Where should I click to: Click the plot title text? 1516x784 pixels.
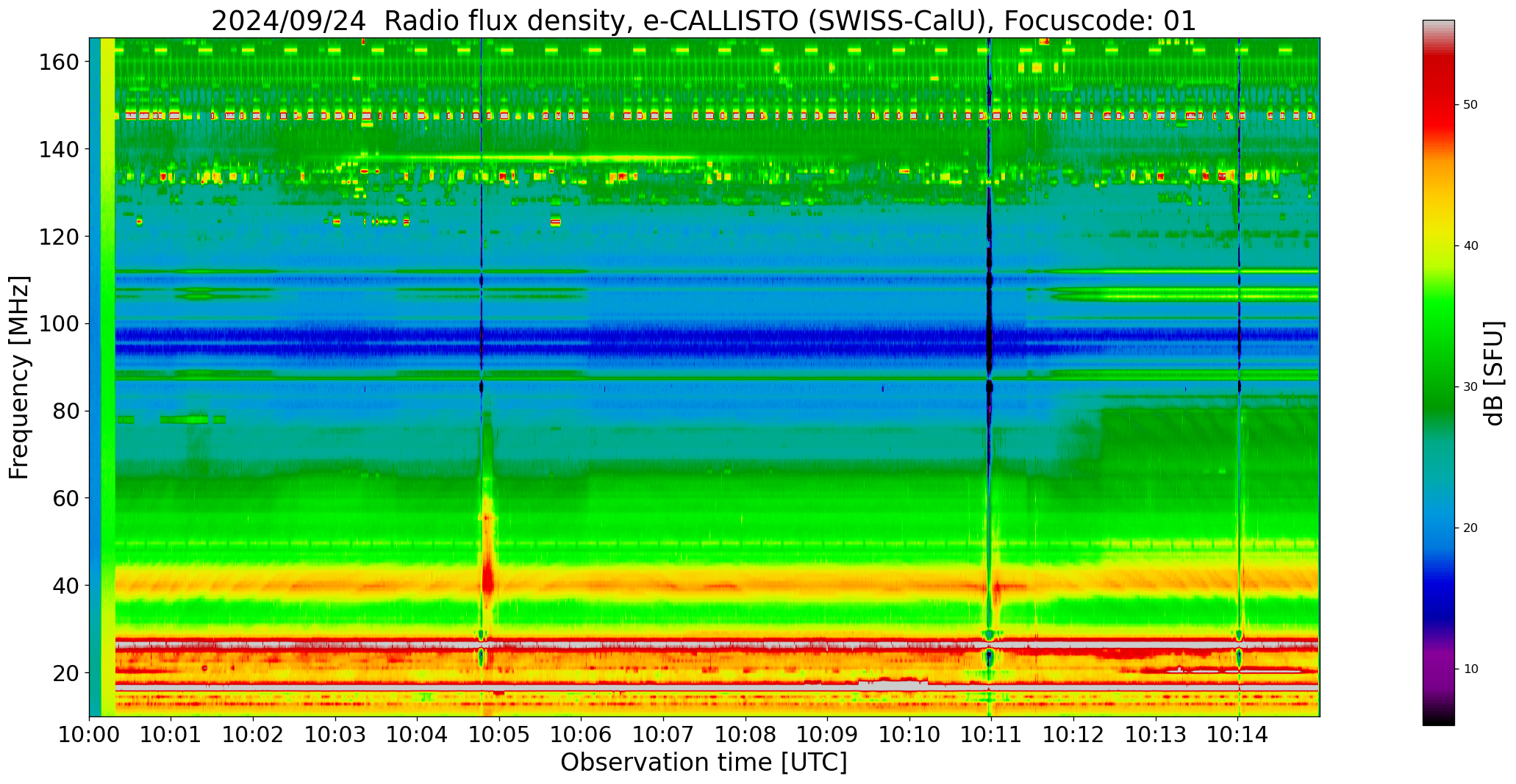[704, 20]
